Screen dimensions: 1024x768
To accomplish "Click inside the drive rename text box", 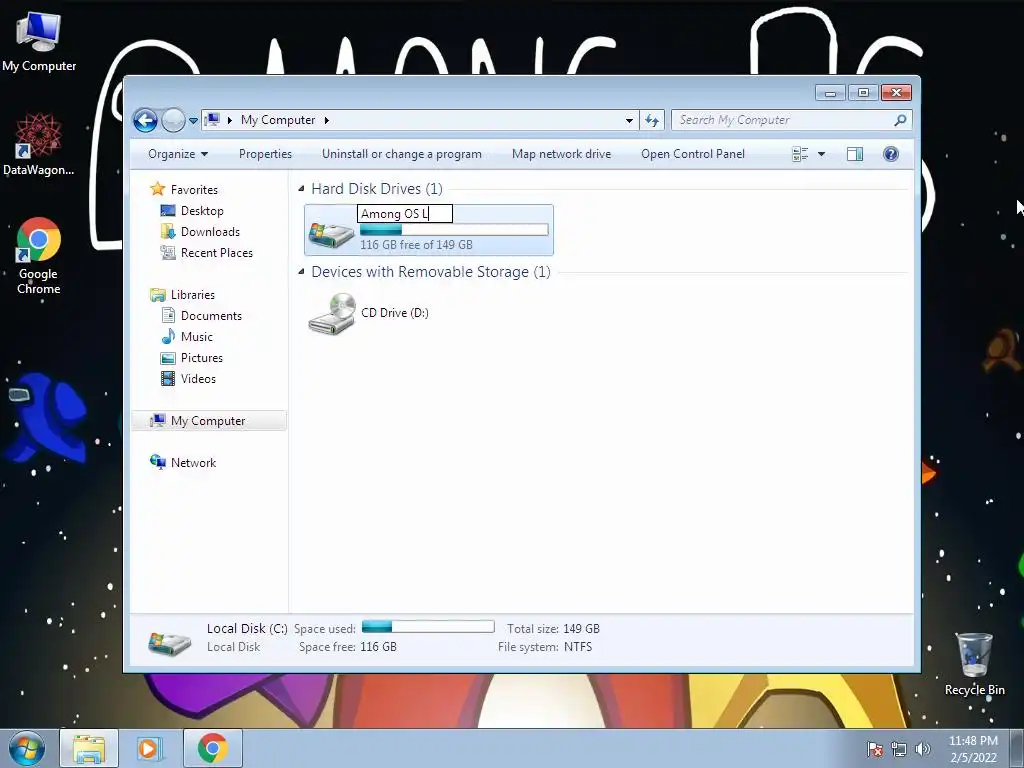I will 405,214.
